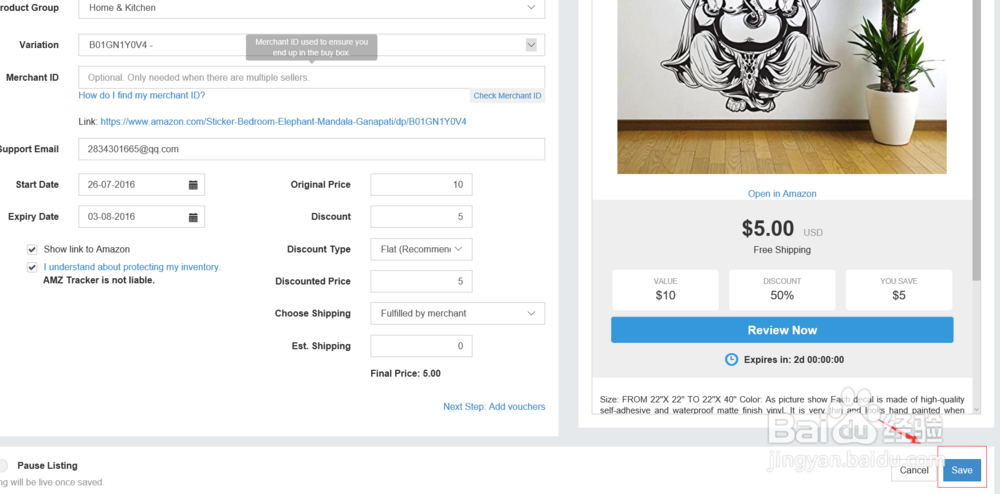This screenshot has height=494, width=1000.
Task: Click the Check Merchant ID button
Action: coord(507,96)
